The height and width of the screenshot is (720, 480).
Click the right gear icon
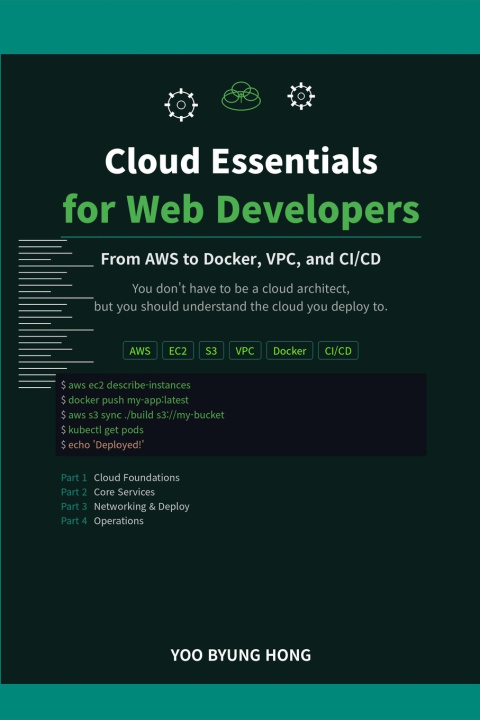(x=301, y=96)
